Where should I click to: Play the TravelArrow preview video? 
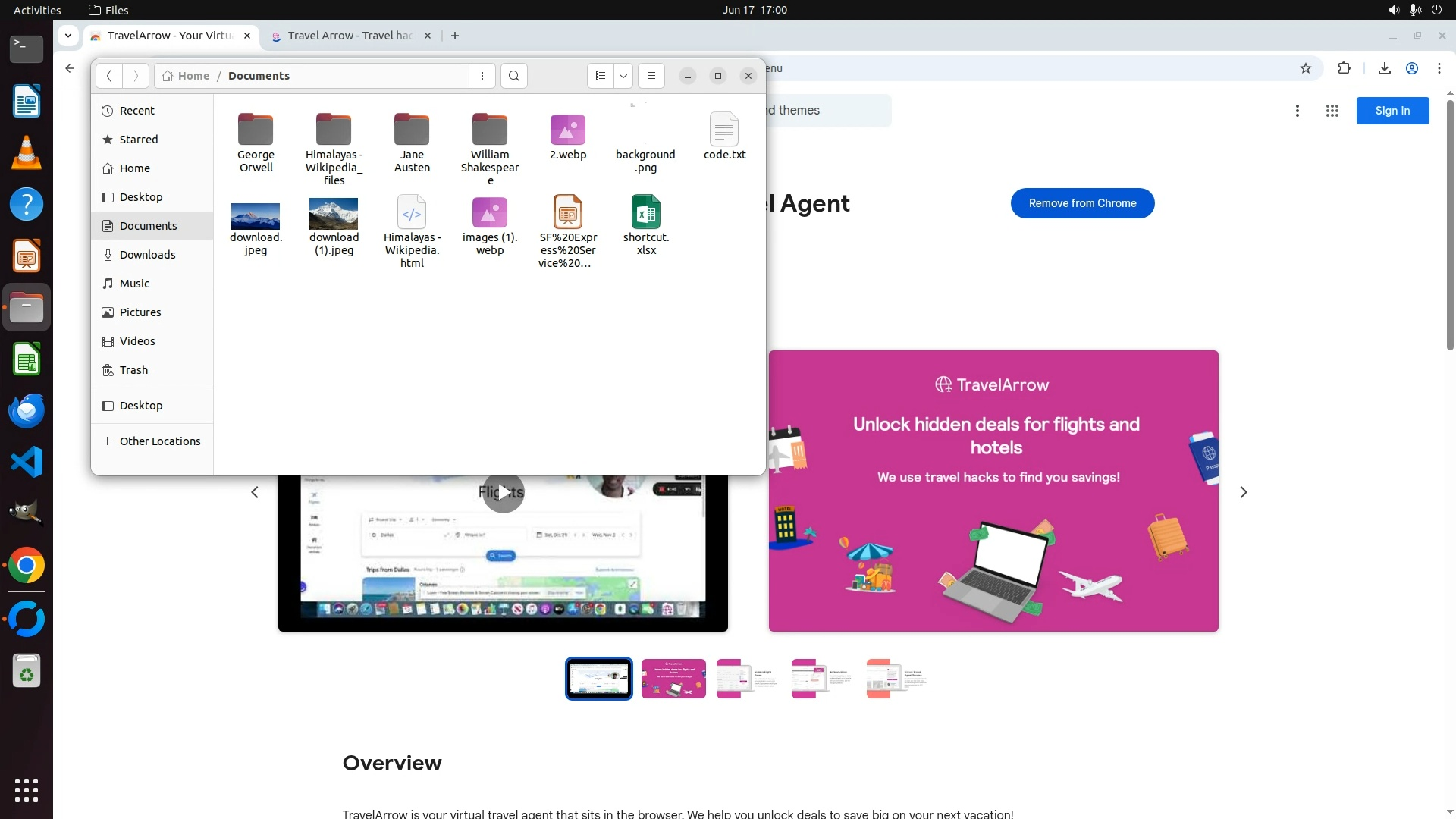point(503,493)
